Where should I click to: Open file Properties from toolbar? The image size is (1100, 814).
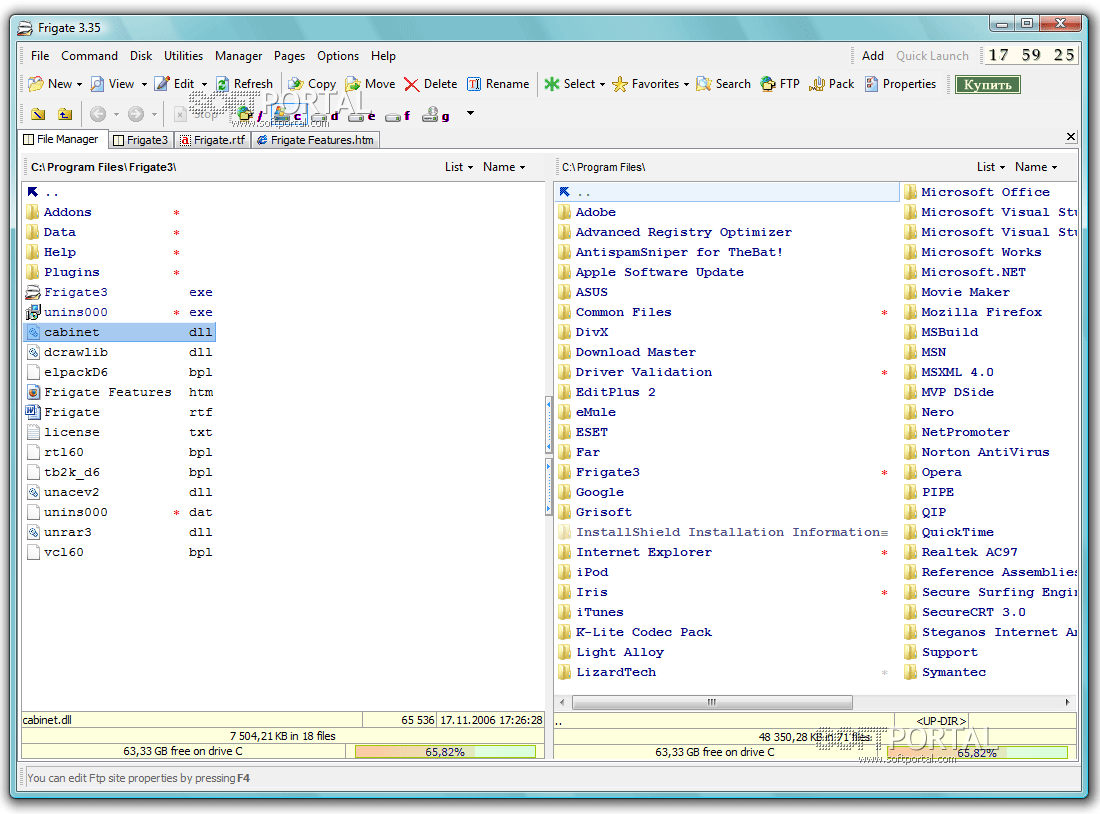(x=899, y=84)
